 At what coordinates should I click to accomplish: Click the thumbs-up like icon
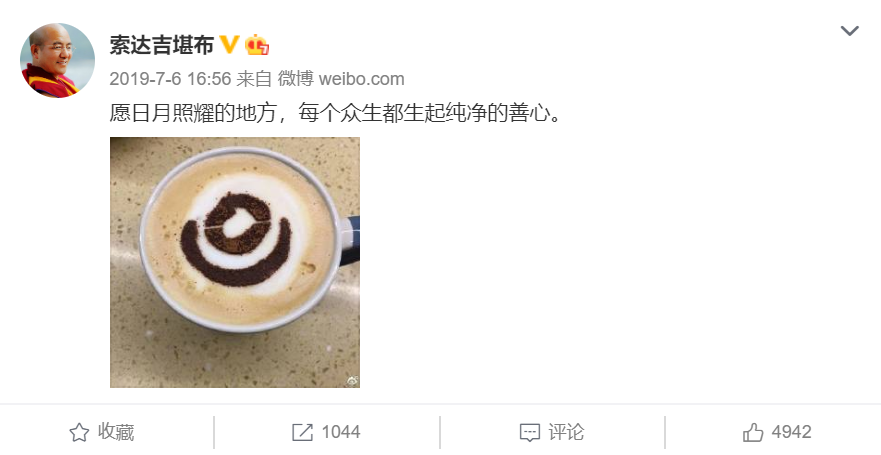[x=753, y=432]
